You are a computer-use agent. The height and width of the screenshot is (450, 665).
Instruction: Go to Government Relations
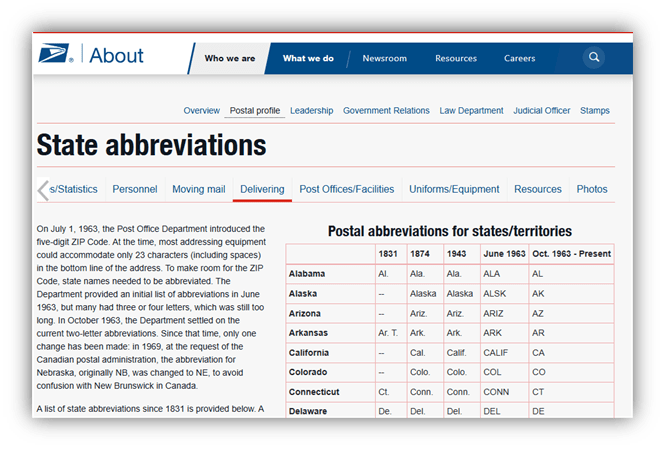[x=386, y=111]
